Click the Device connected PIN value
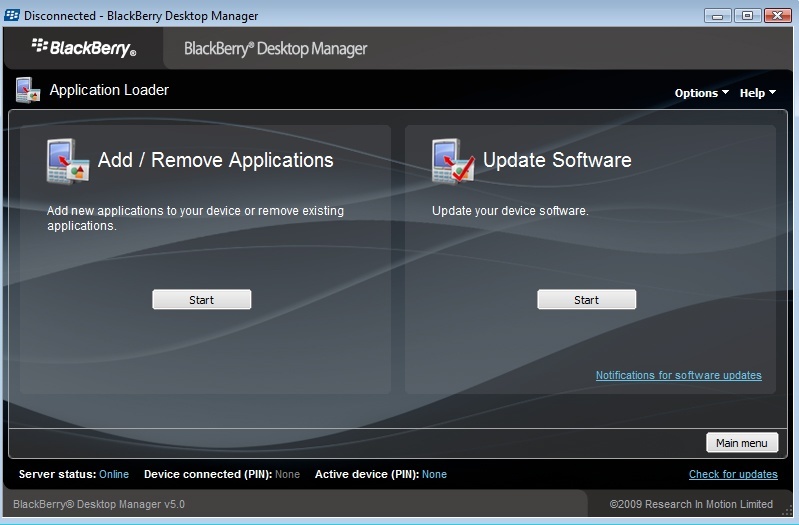This screenshot has width=799, height=525. [x=287, y=474]
